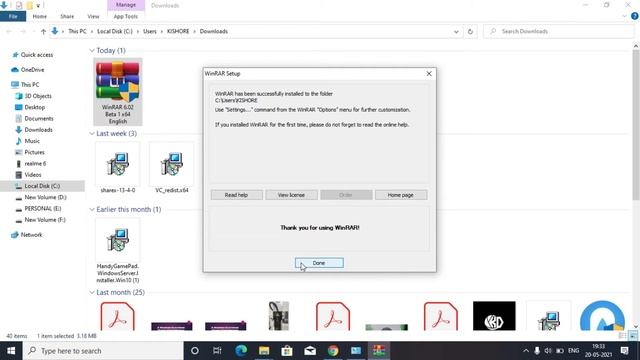Collapse the Last week (3) group

(x=92, y=133)
